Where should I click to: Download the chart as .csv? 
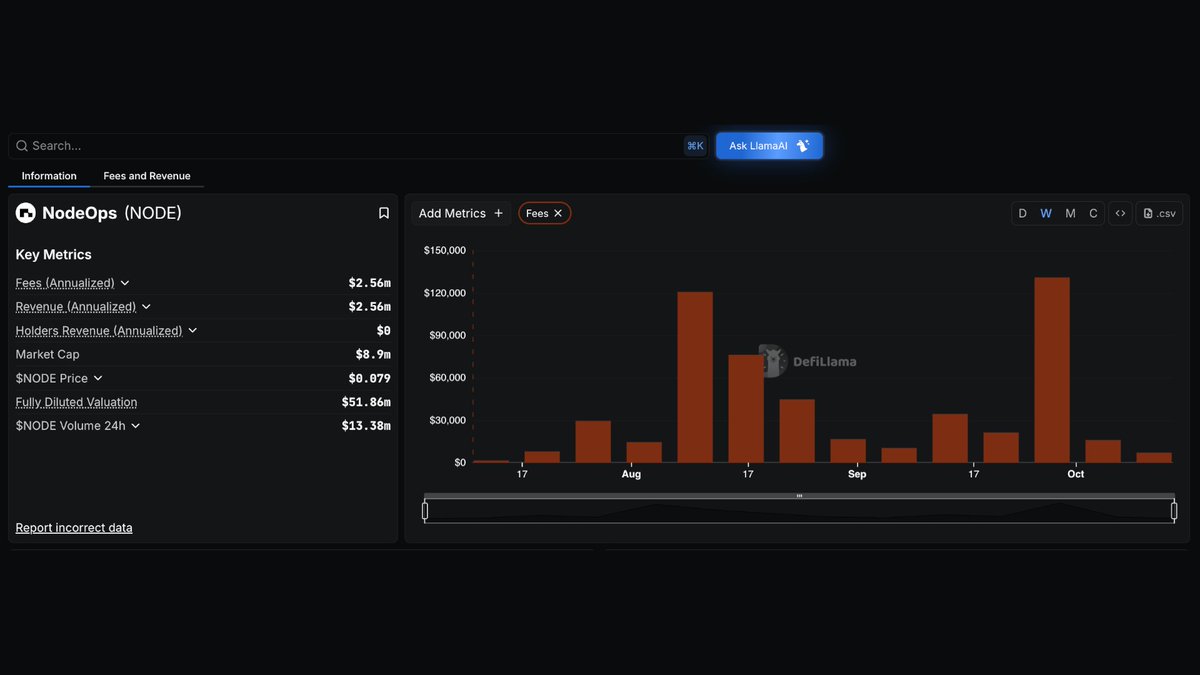(x=1160, y=213)
